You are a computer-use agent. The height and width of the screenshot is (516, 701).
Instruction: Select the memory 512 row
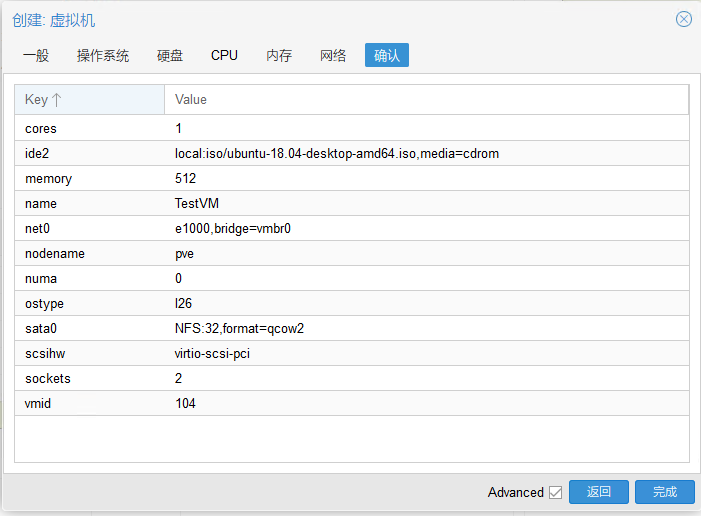tap(351, 178)
